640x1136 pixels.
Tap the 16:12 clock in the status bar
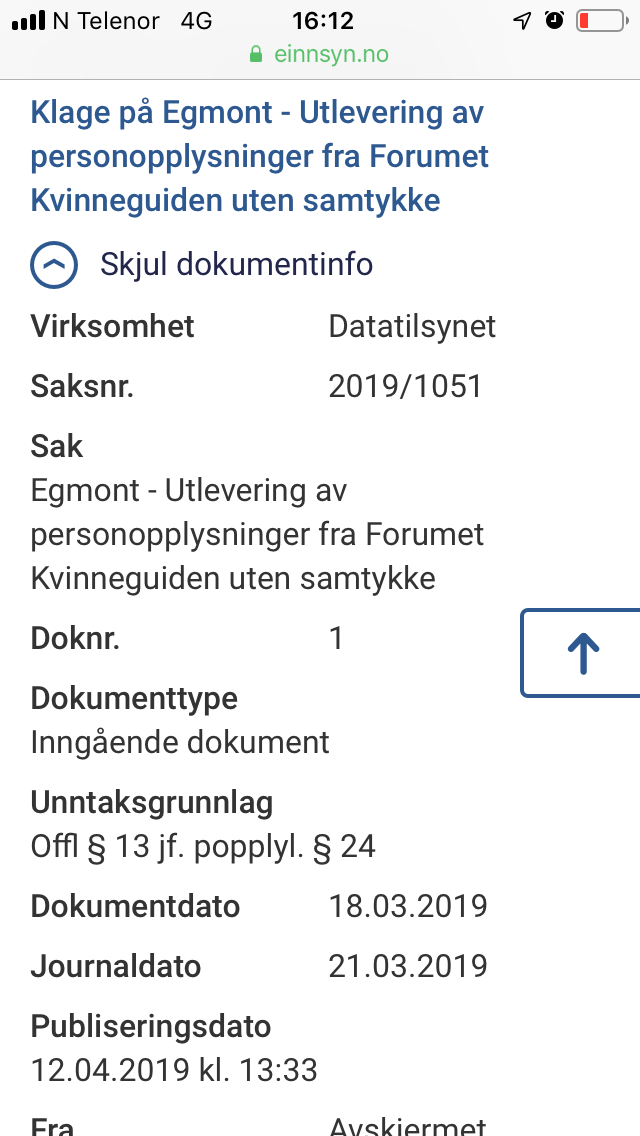click(x=323, y=21)
